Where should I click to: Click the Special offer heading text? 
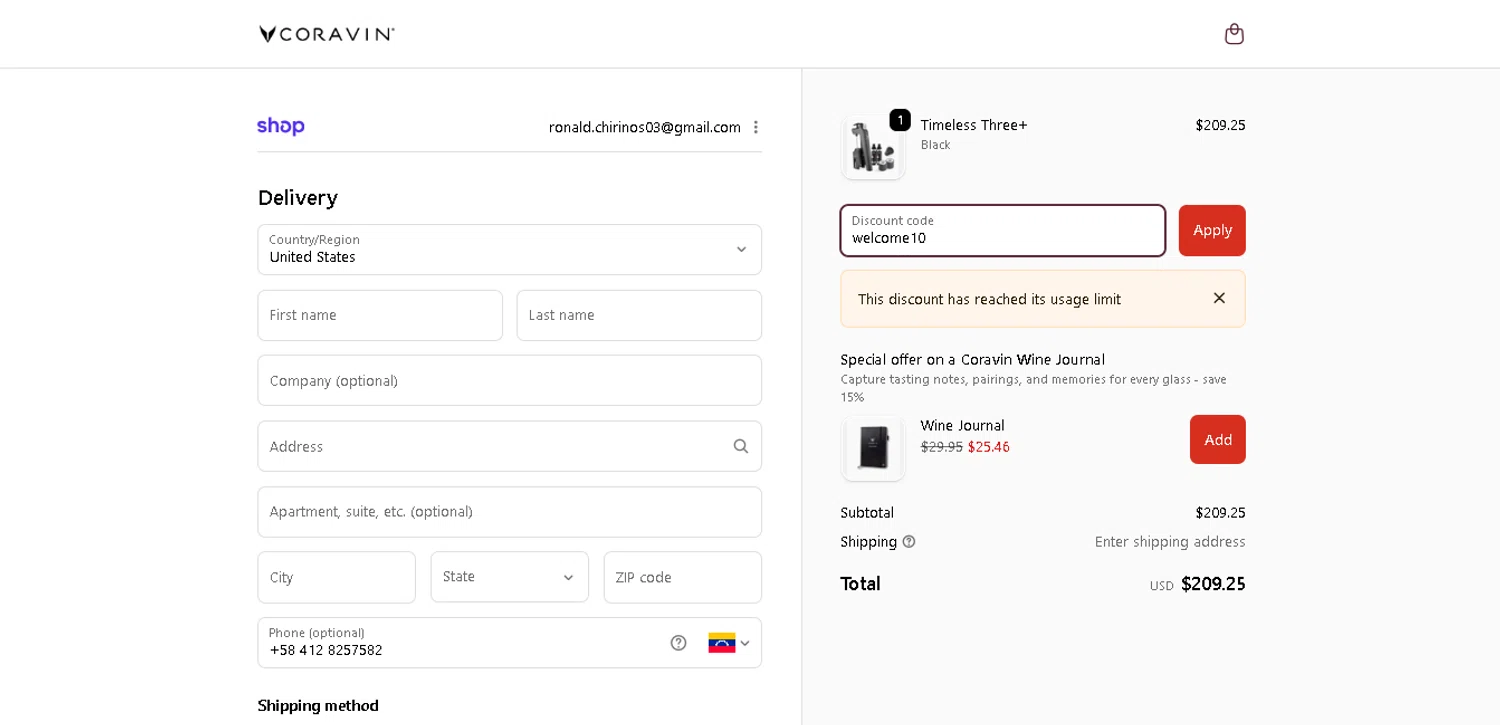click(x=973, y=359)
